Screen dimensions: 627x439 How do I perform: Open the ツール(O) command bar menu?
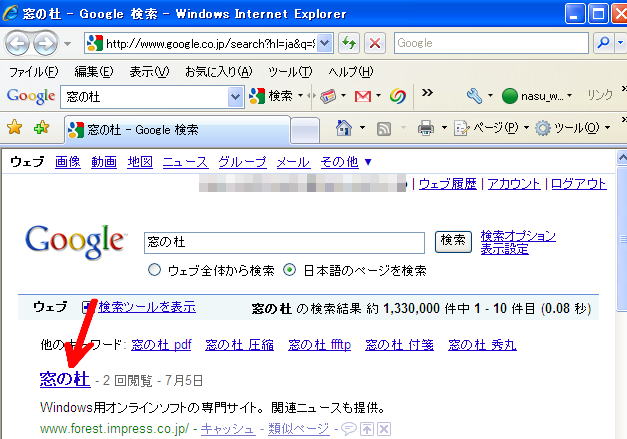tap(573, 128)
